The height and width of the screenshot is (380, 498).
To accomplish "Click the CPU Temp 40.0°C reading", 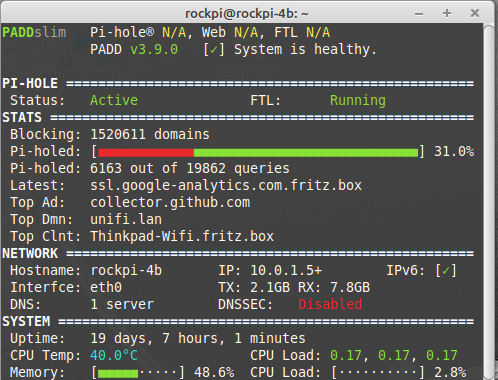I will point(114,355).
